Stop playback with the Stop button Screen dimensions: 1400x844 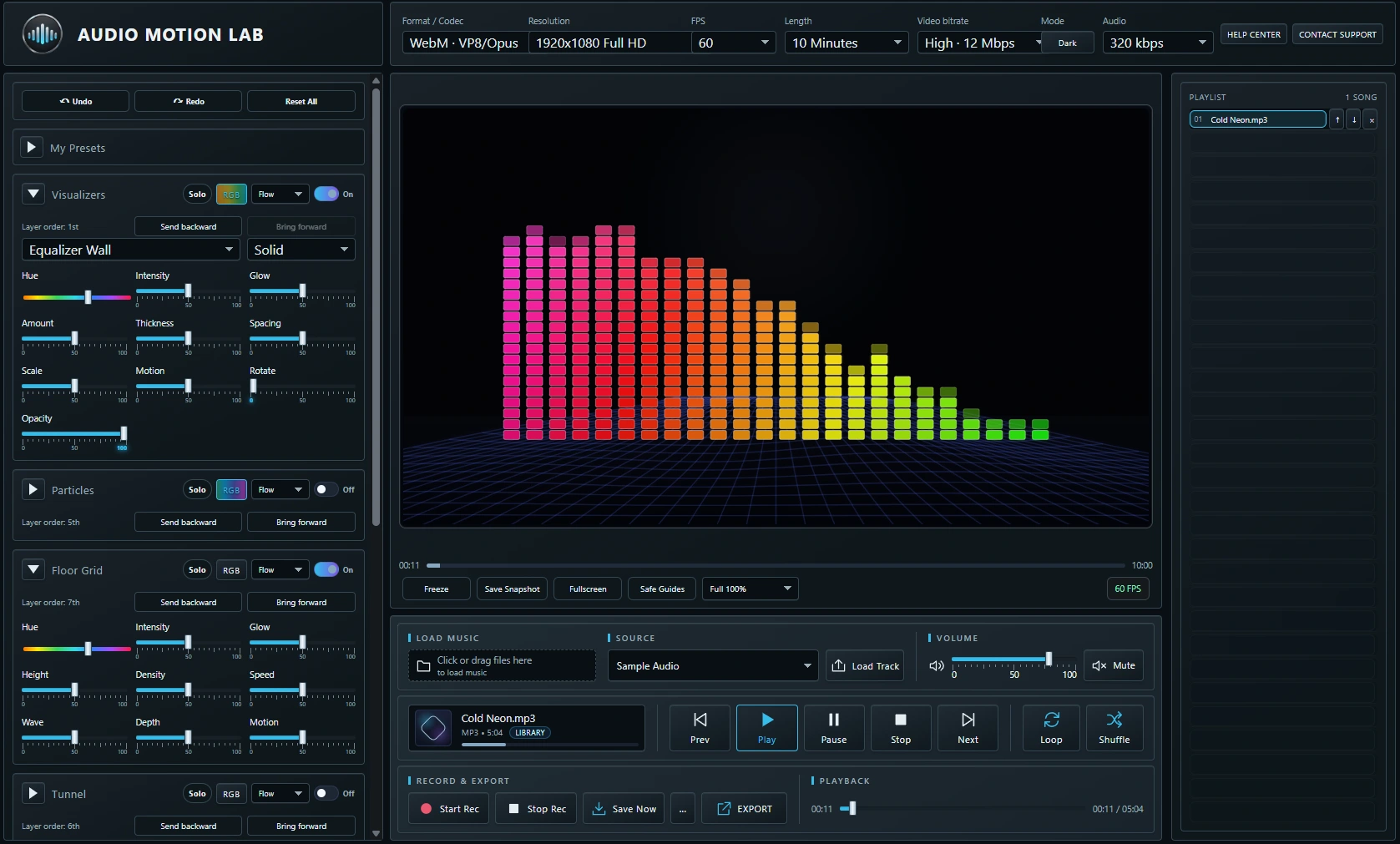900,728
